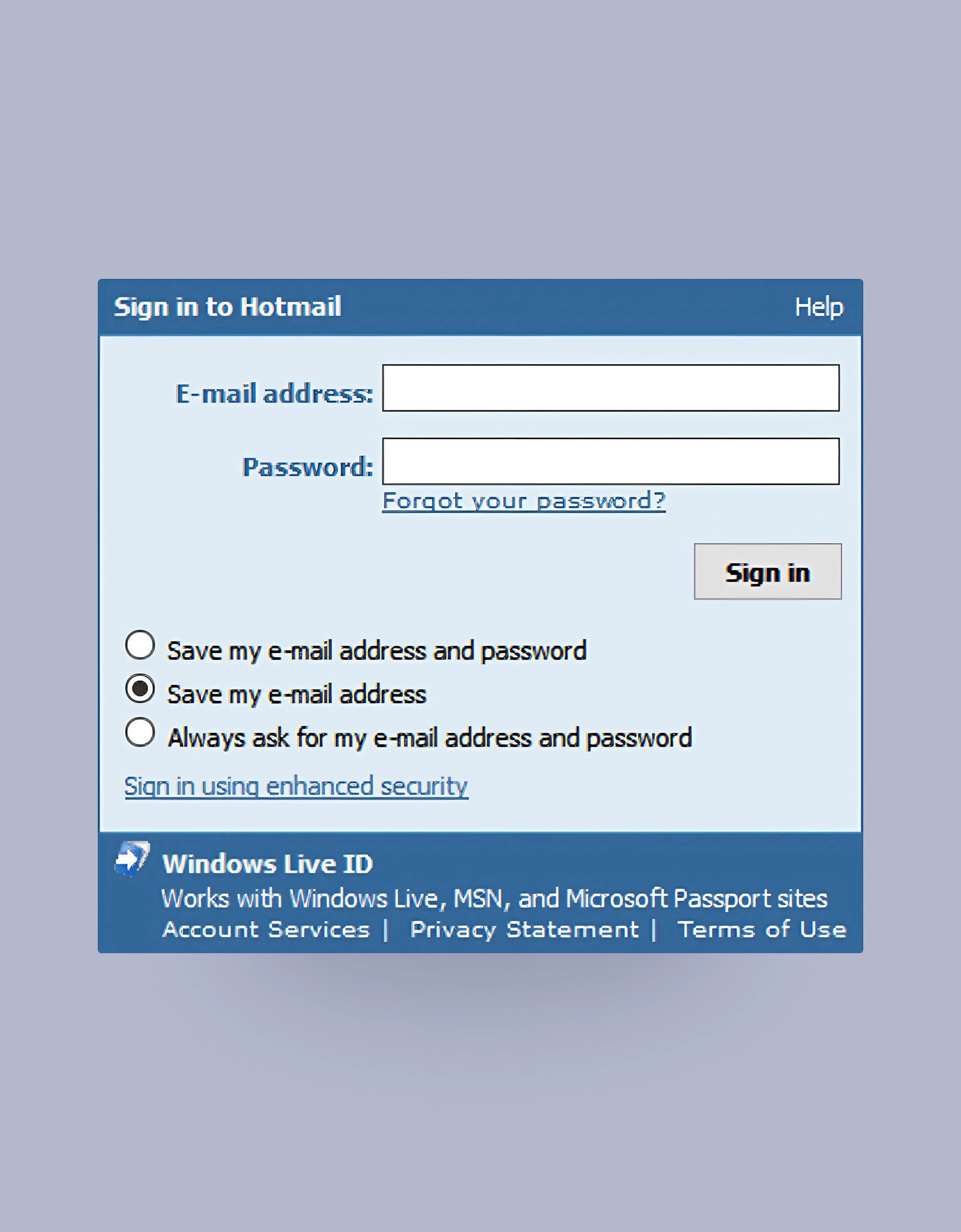
Task: Click Save my e-mail address and password label text
Action: [x=376, y=651]
